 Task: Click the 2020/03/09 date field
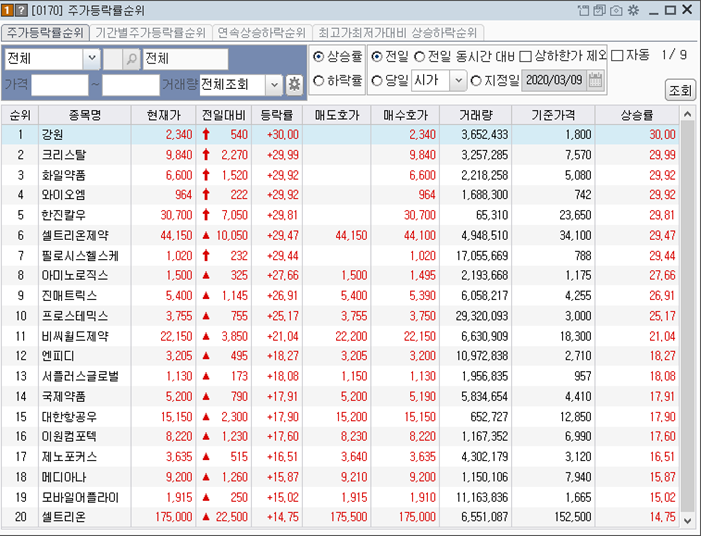(554, 80)
